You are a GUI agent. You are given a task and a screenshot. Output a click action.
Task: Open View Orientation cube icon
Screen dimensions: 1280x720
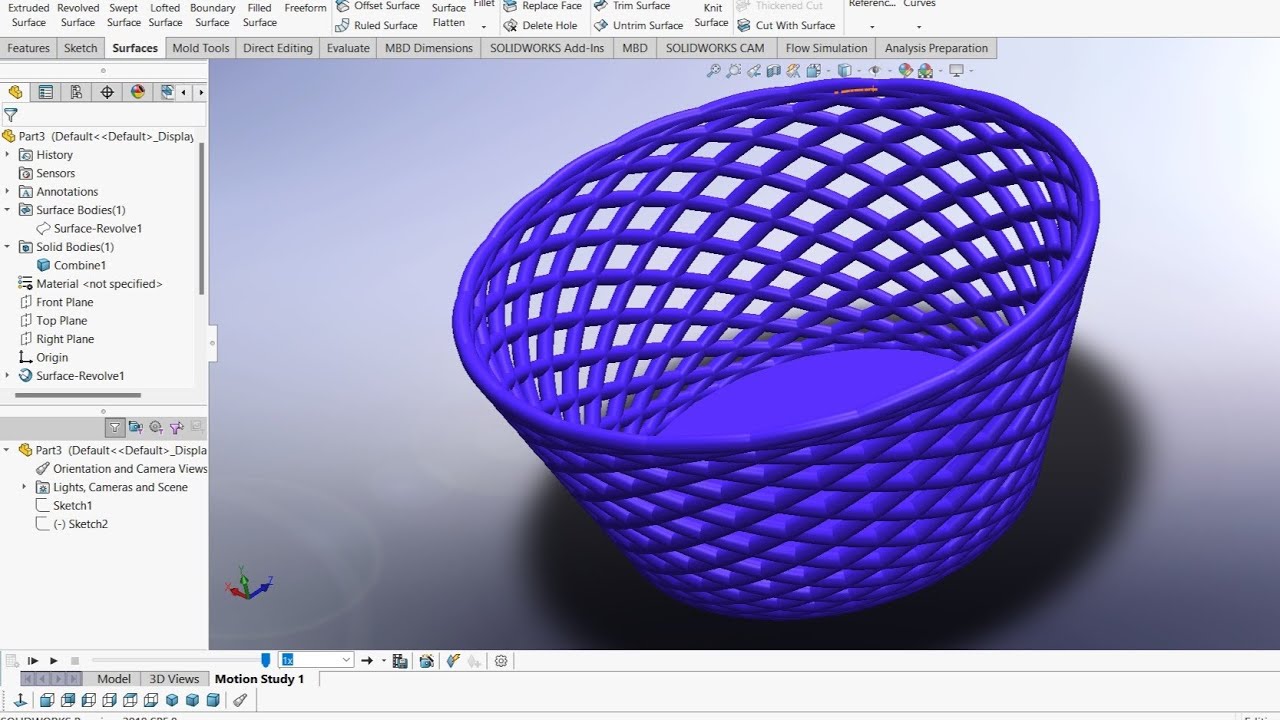coord(813,71)
